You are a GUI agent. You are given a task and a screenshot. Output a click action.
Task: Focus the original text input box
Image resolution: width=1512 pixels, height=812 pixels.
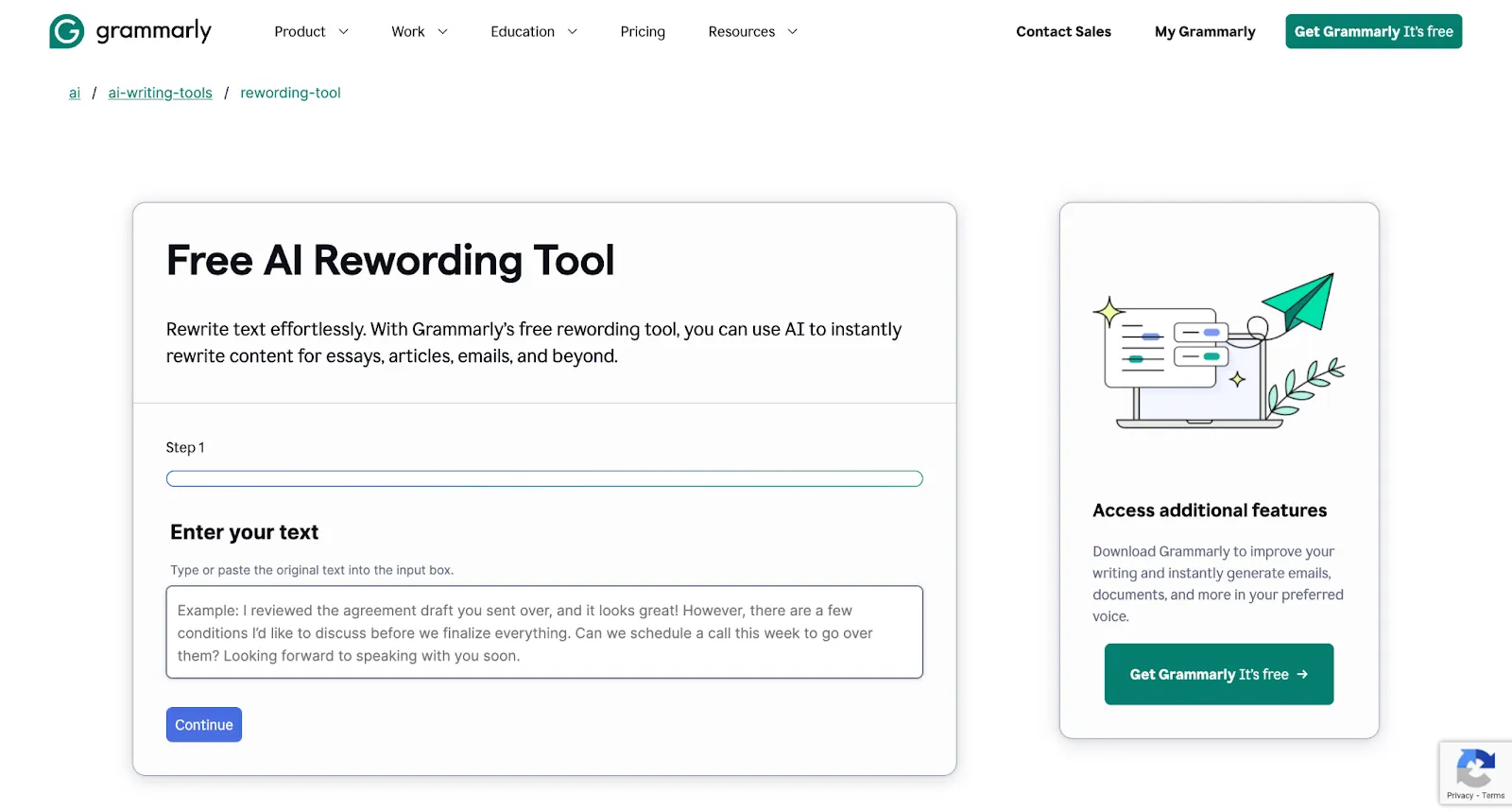pos(544,632)
